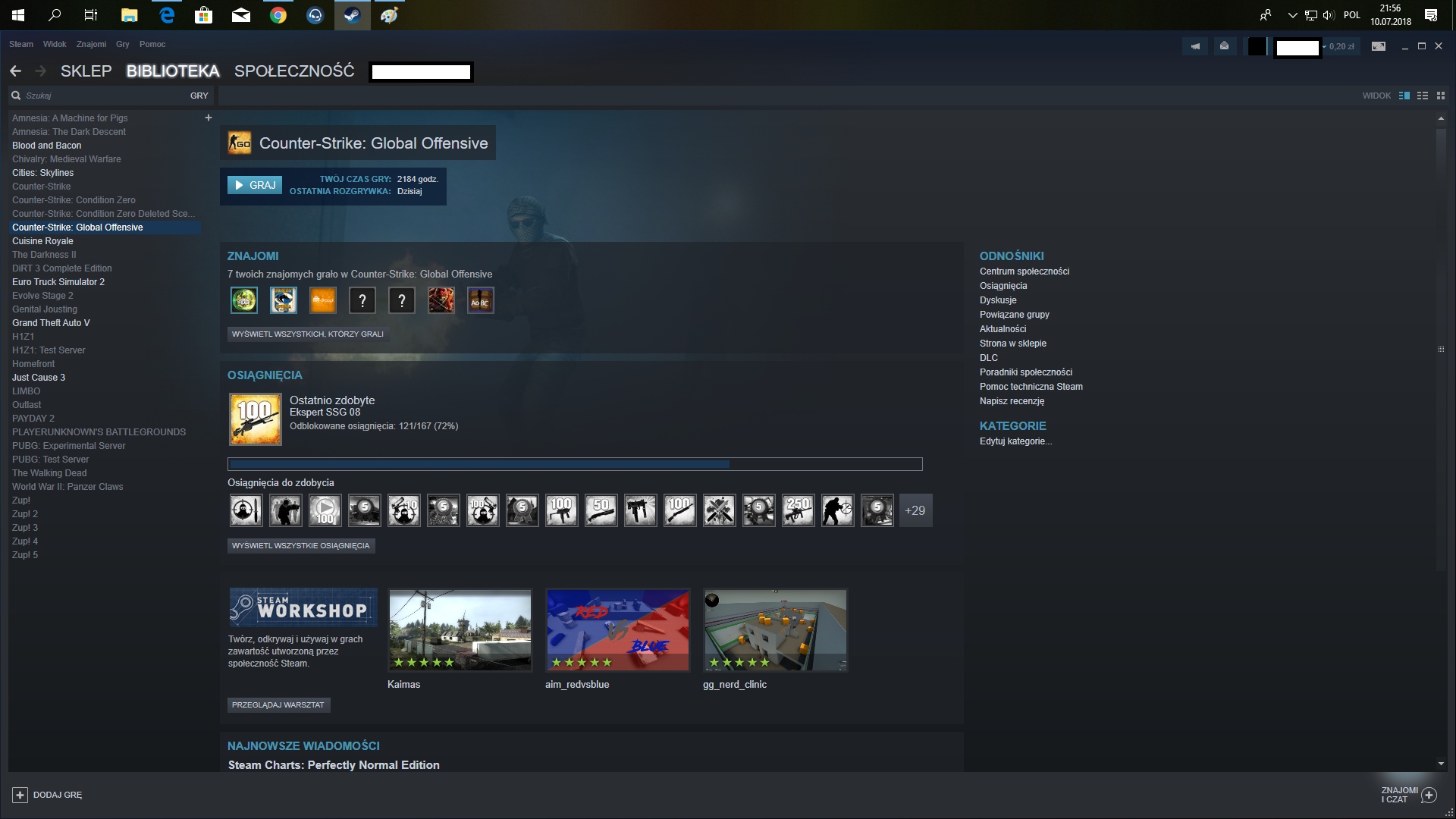Open the orange friend avatar
This screenshot has width=1456, height=819.
pos(323,300)
